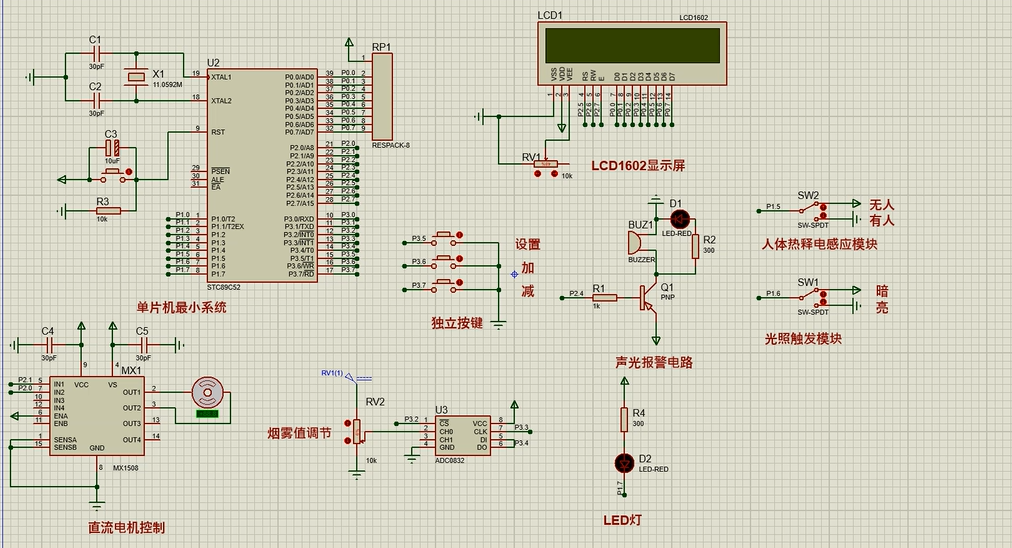Screen dimensions: 1012x548
Task: Select the Q1 PNP transistor
Action: 651,297
